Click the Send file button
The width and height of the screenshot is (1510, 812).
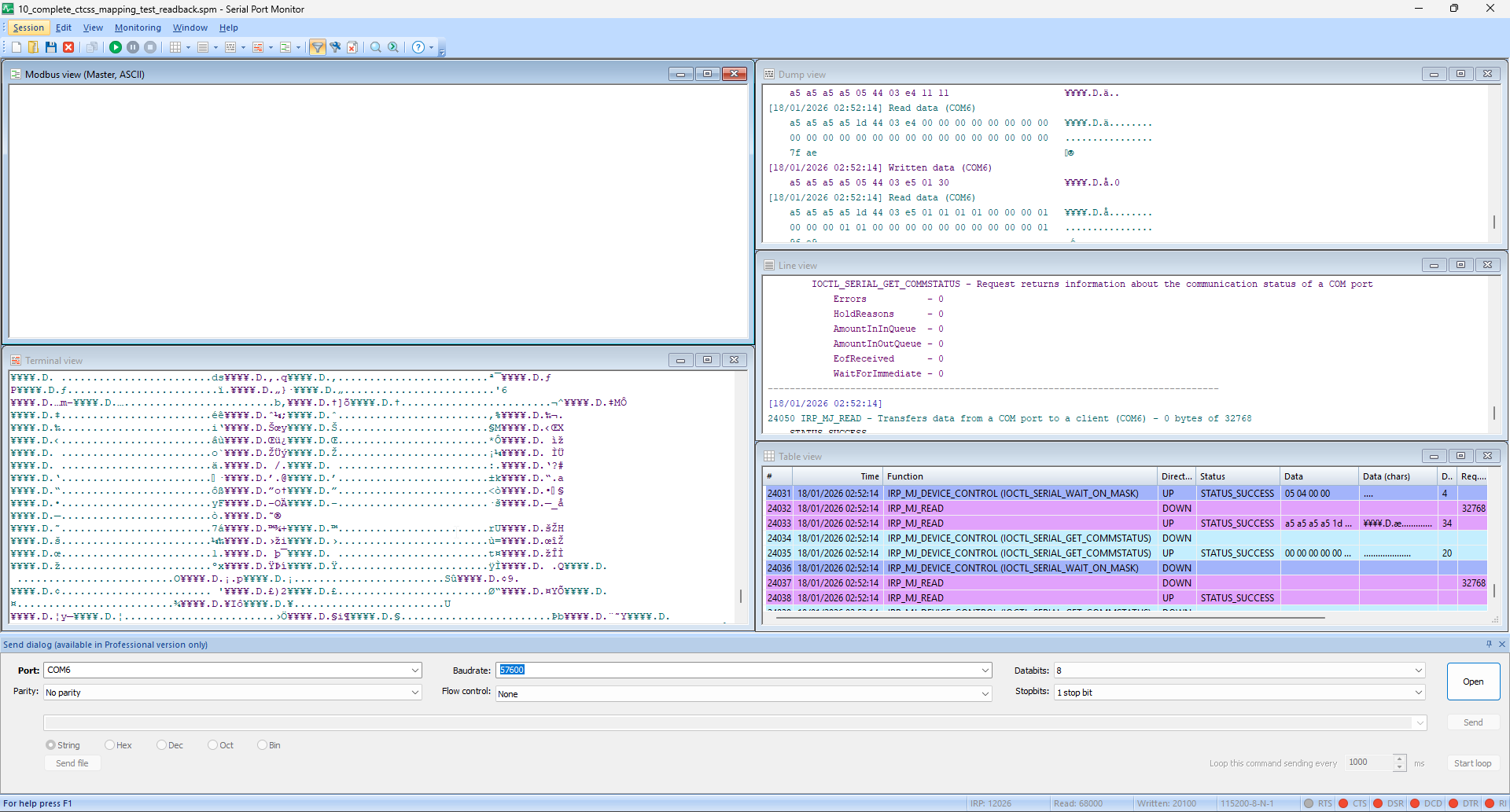click(72, 762)
